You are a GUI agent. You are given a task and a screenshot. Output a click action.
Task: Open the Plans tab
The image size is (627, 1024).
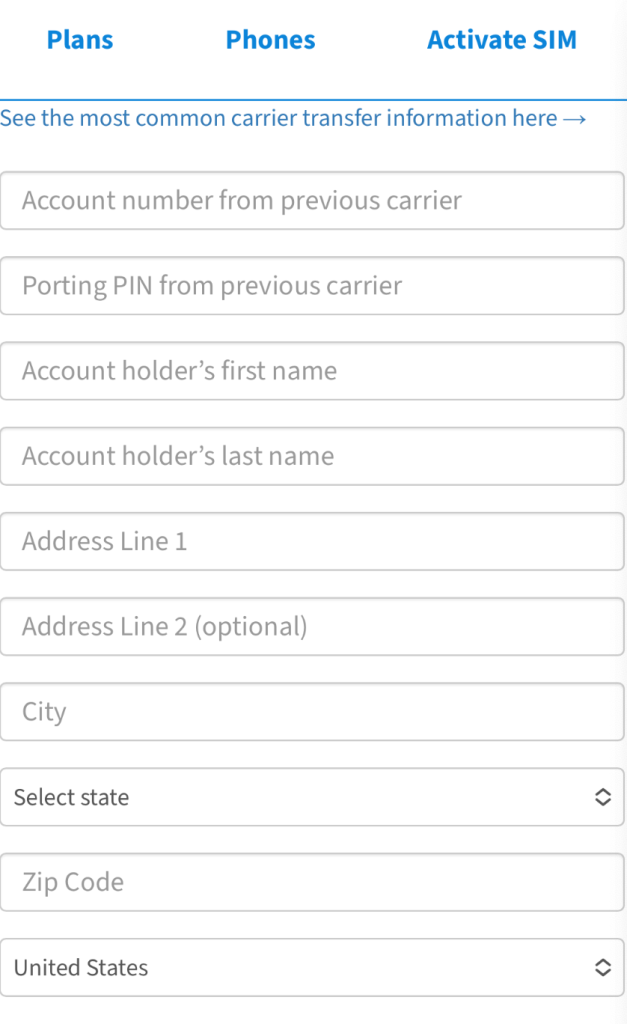coord(80,40)
